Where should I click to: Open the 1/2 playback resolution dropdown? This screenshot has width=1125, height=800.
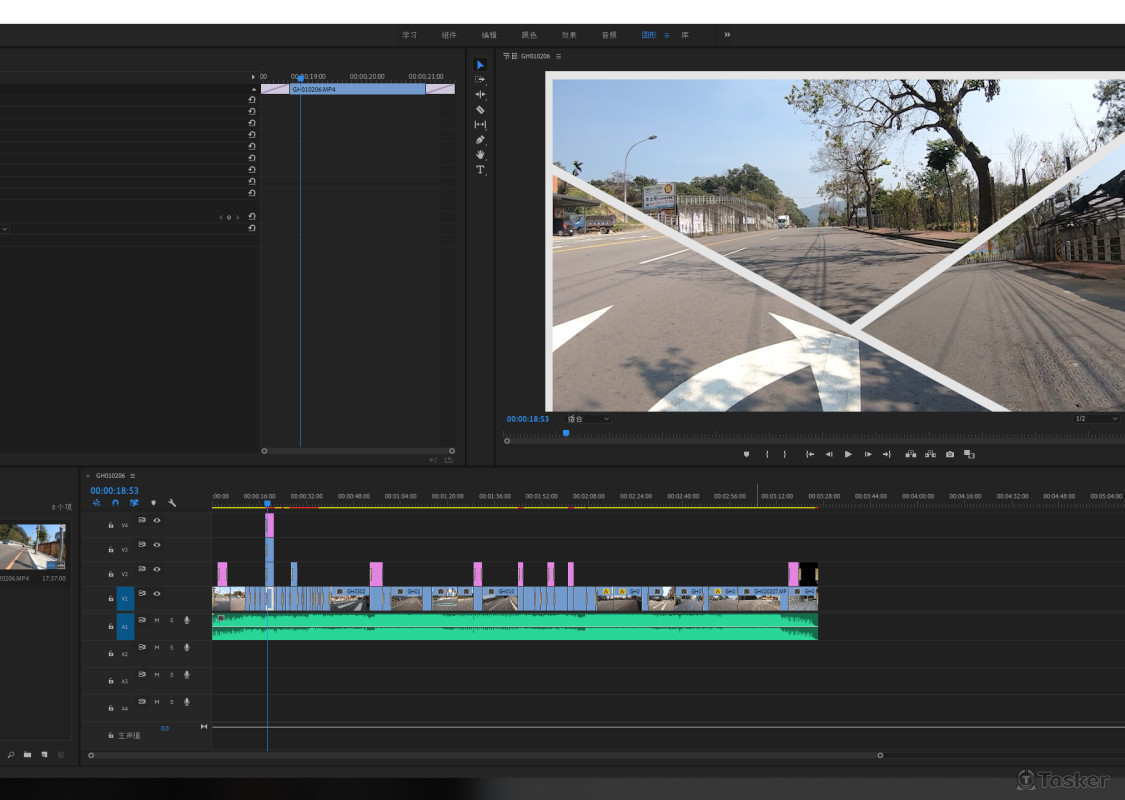(1096, 419)
